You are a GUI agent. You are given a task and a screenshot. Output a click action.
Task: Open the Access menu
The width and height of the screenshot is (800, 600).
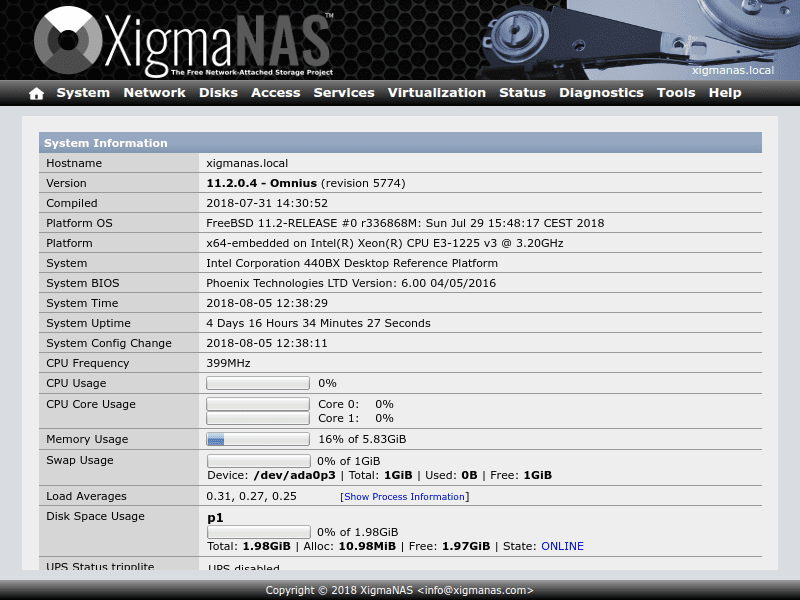coord(275,92)
